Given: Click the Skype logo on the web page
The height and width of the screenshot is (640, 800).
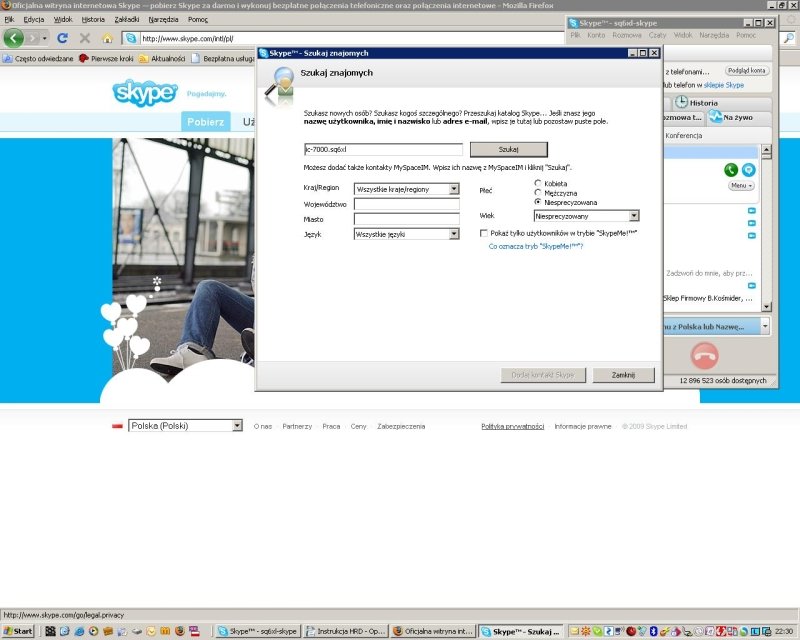Looking at the screenshot, I should click(145, 93).
